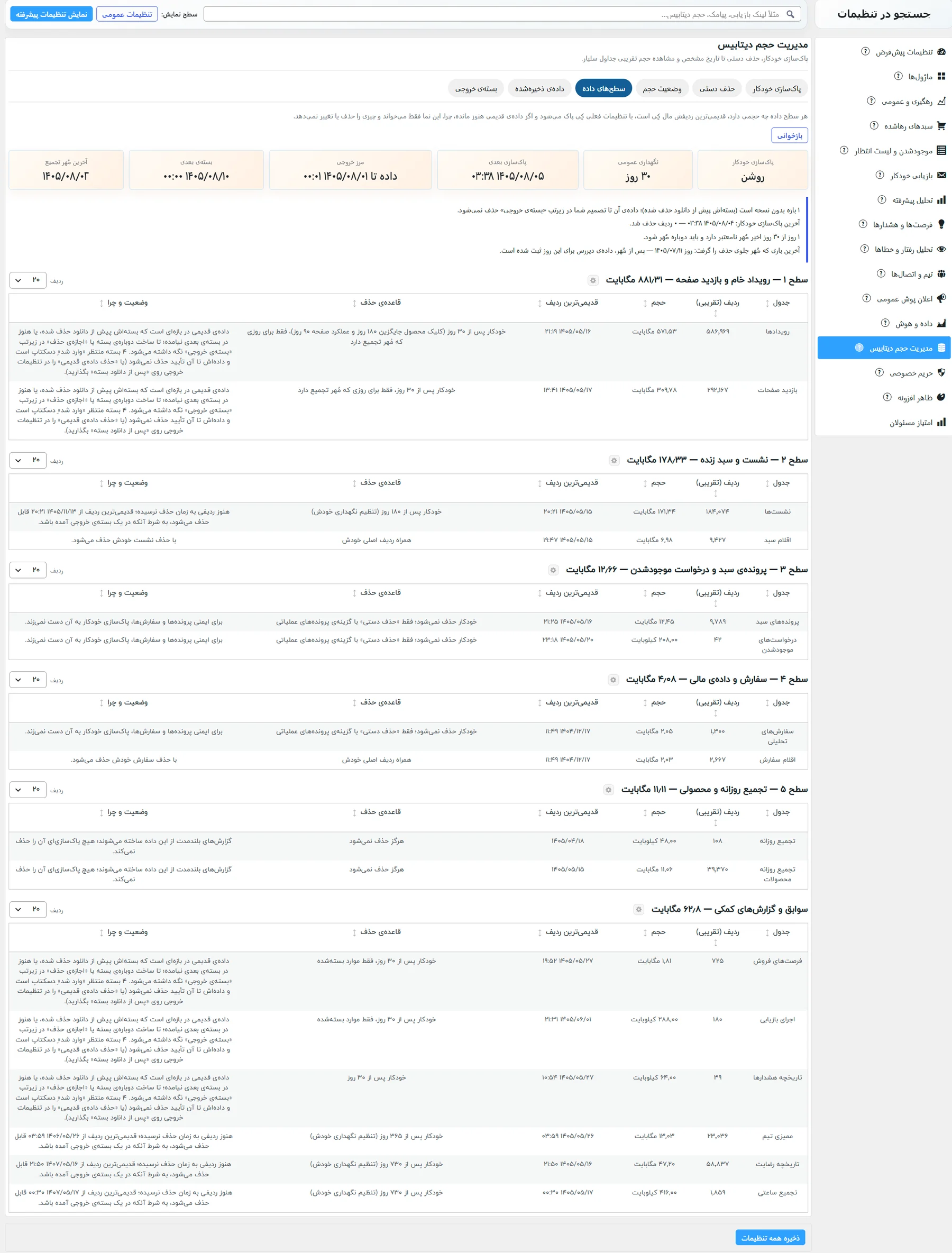Viewport: 952px width, 1253px height.
Task: Open the «داده‌ی ذخیره‌شده» tab
Action: tap(539, 88)
